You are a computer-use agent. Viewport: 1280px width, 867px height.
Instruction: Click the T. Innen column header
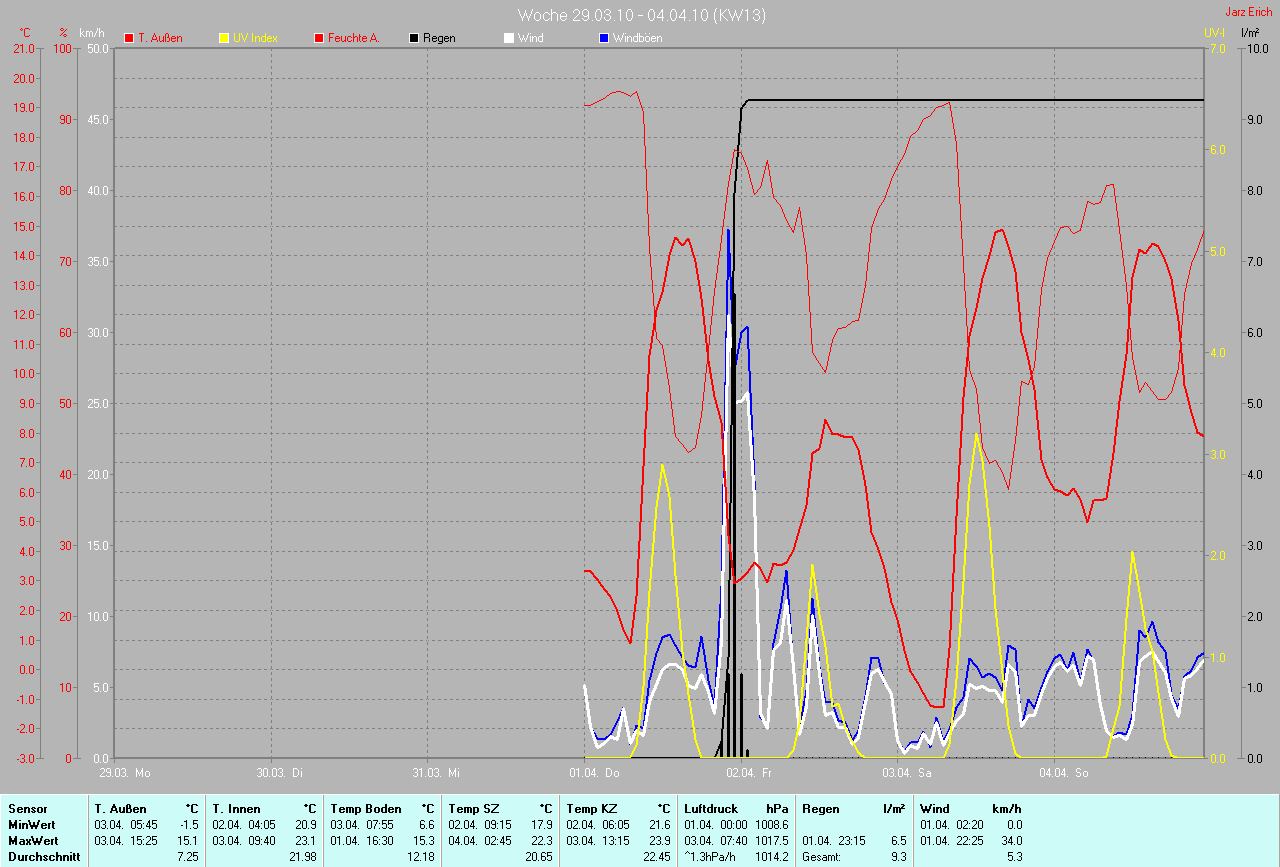236,808
